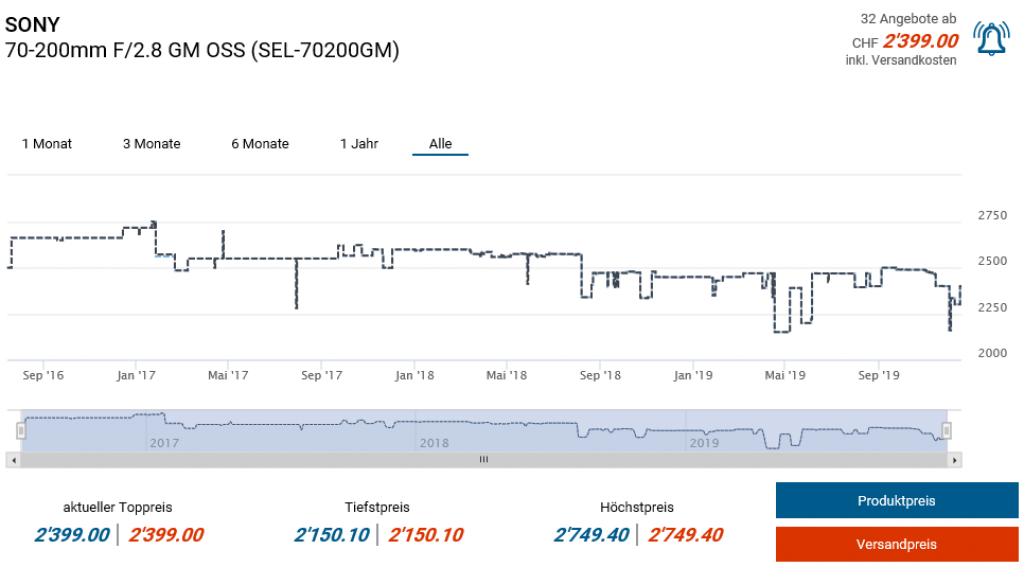Click the CHF 2'399.00 offer price at top
The height and width of the screenshot is (567, 1024).
point(920,42)
